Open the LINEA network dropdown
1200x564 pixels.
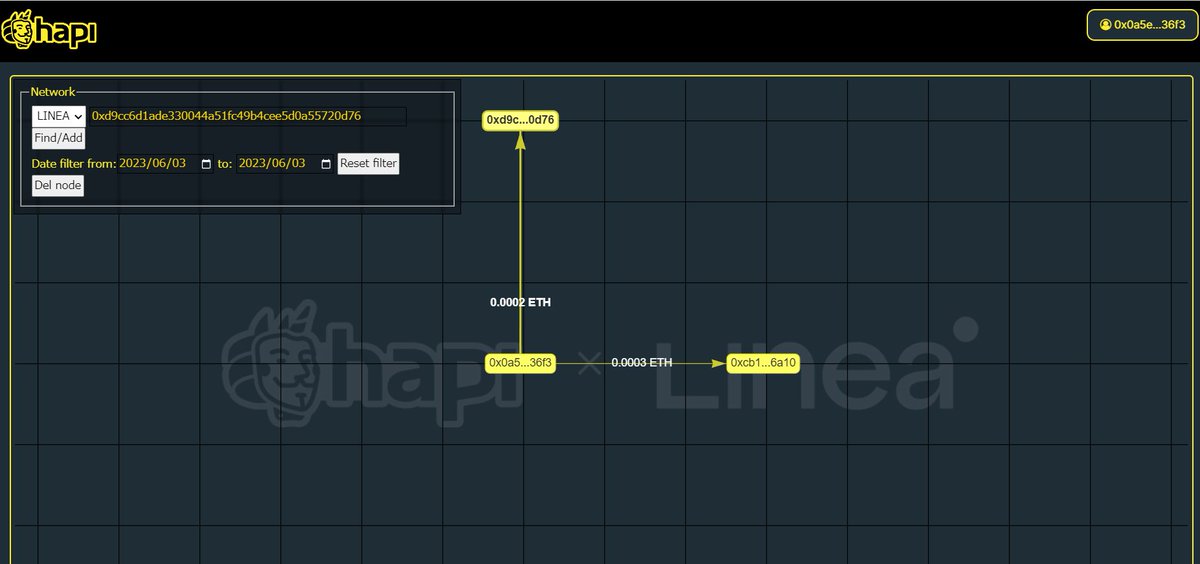coord(59,116)
